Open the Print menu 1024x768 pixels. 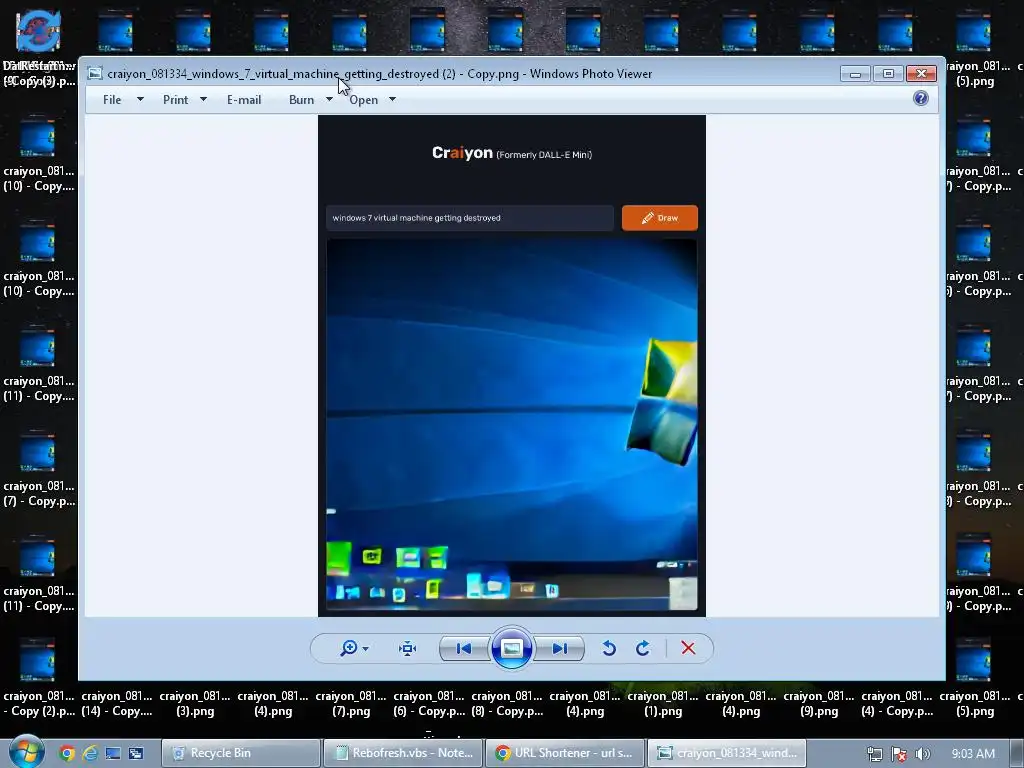point(175,100)
